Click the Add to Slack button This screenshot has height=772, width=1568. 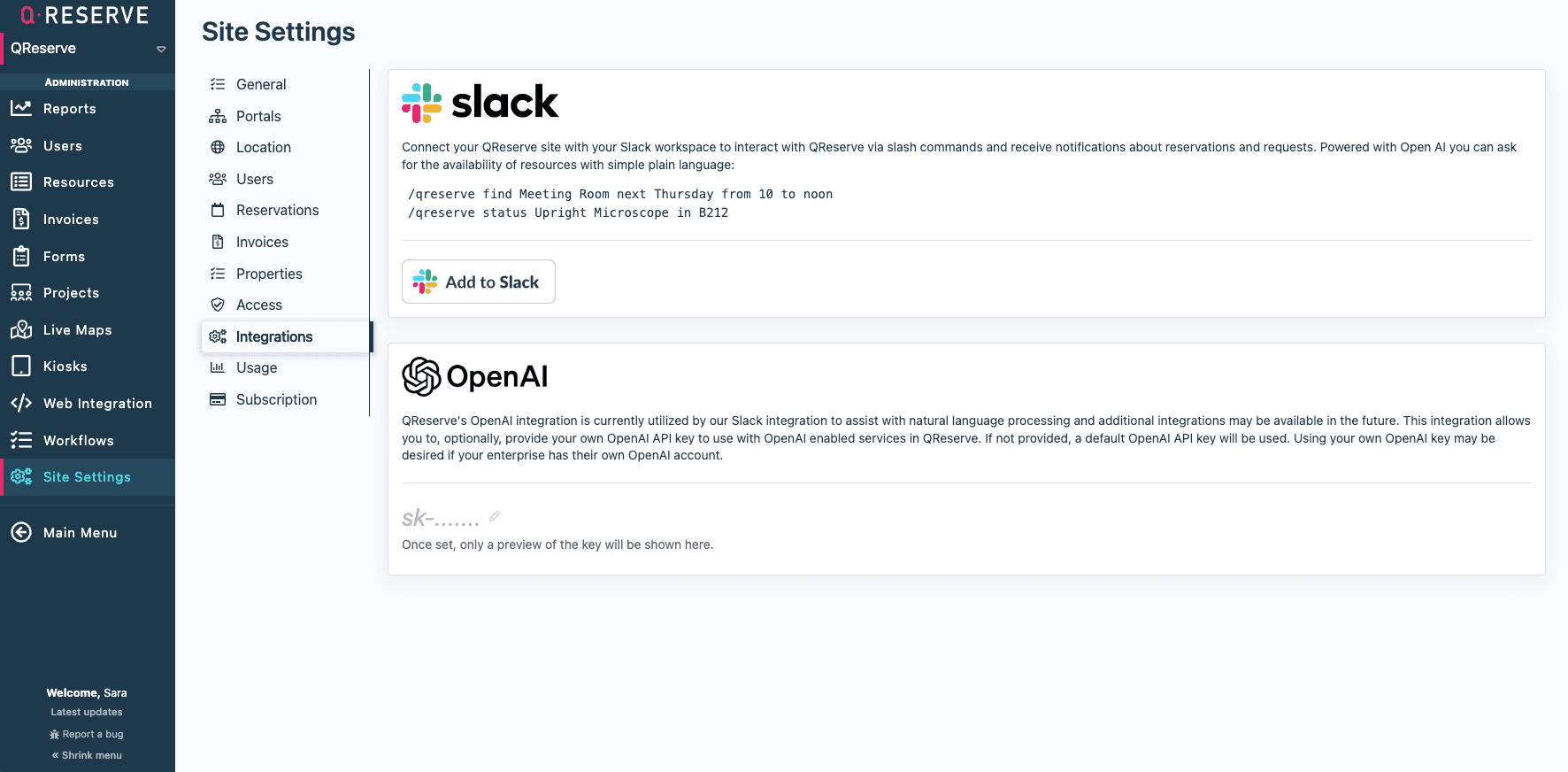click(x=478, y=282)
